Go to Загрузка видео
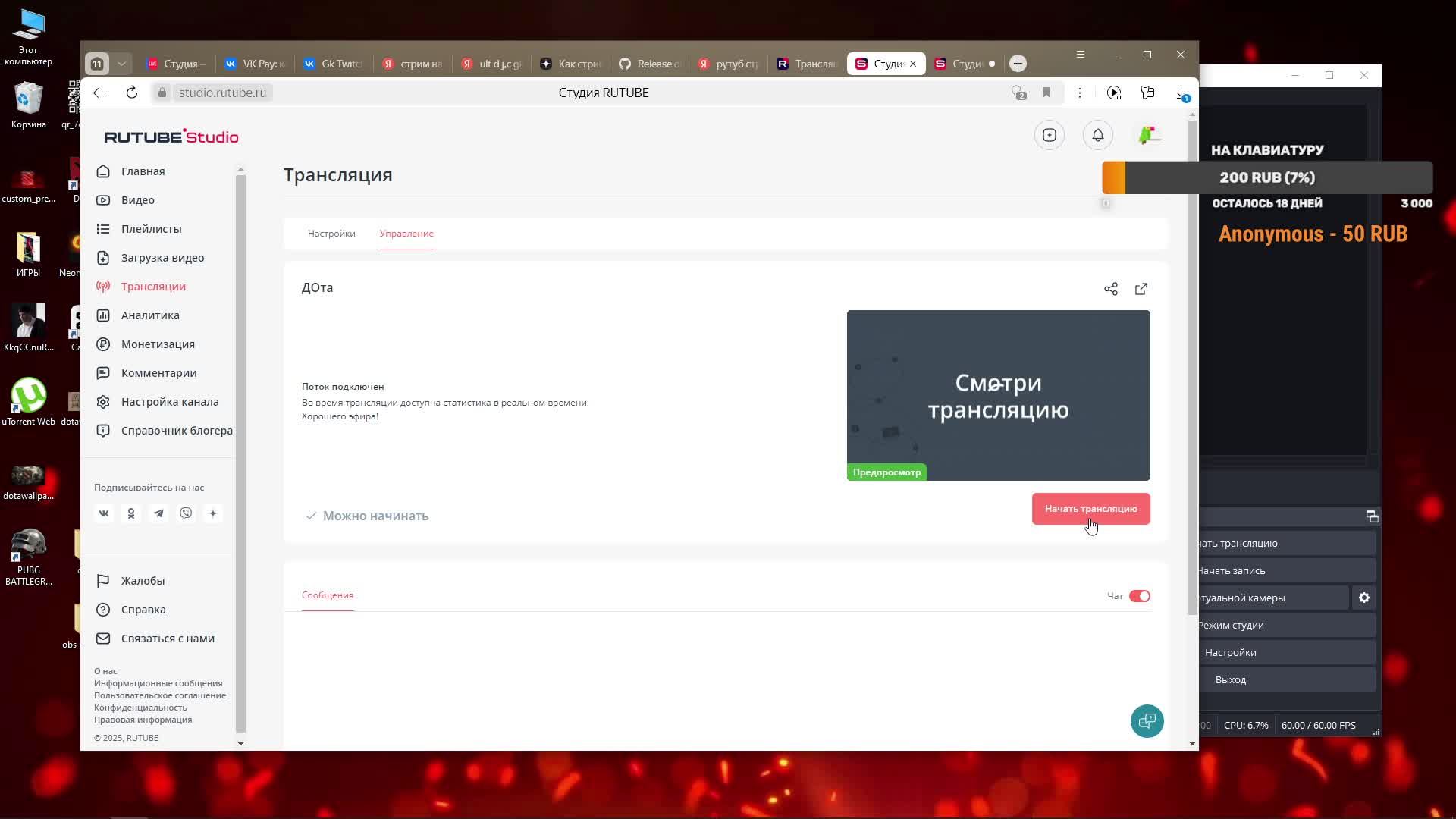1456x819 pixels. coord(162,258)
